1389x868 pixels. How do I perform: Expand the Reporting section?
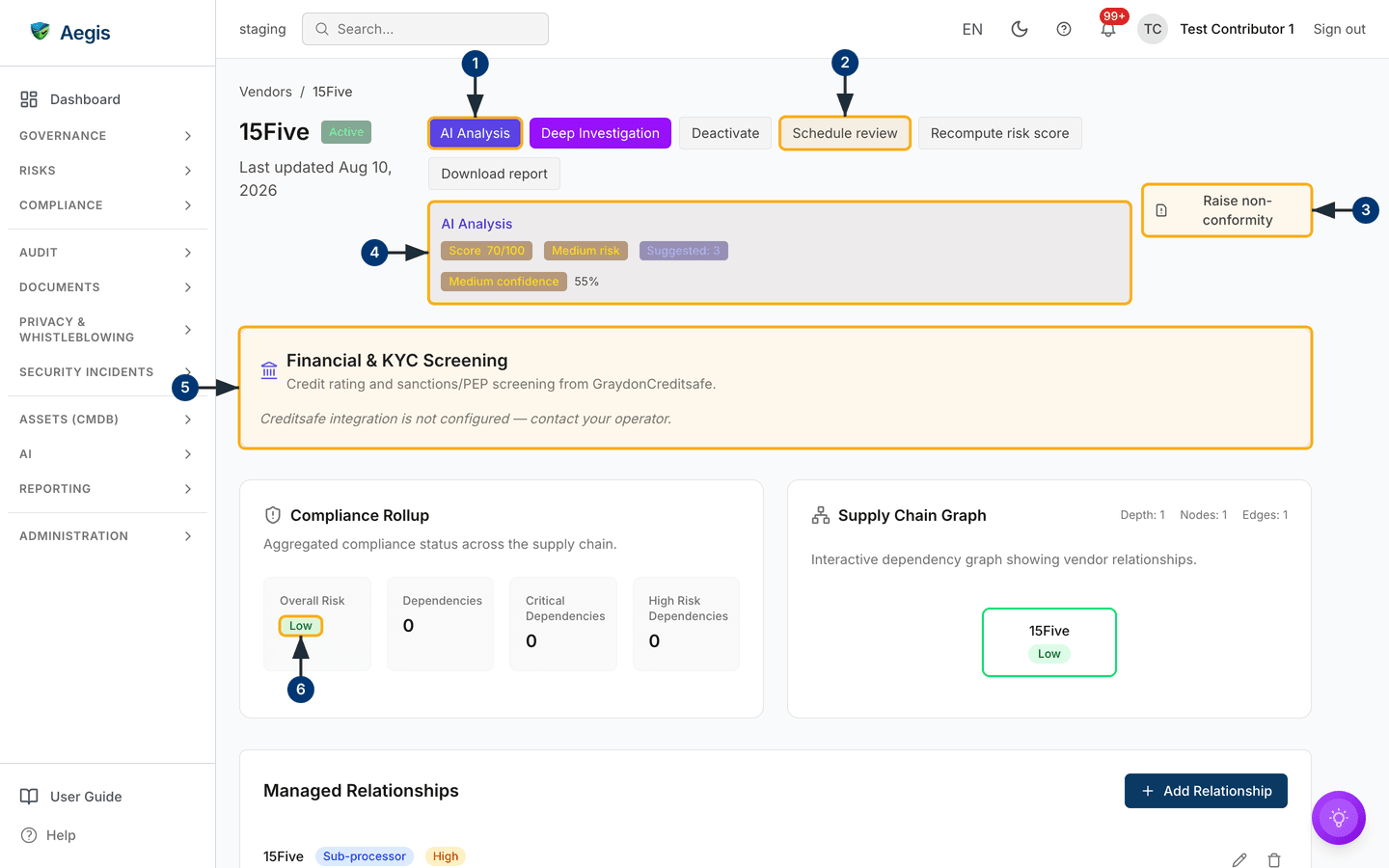tap(107, 489)
